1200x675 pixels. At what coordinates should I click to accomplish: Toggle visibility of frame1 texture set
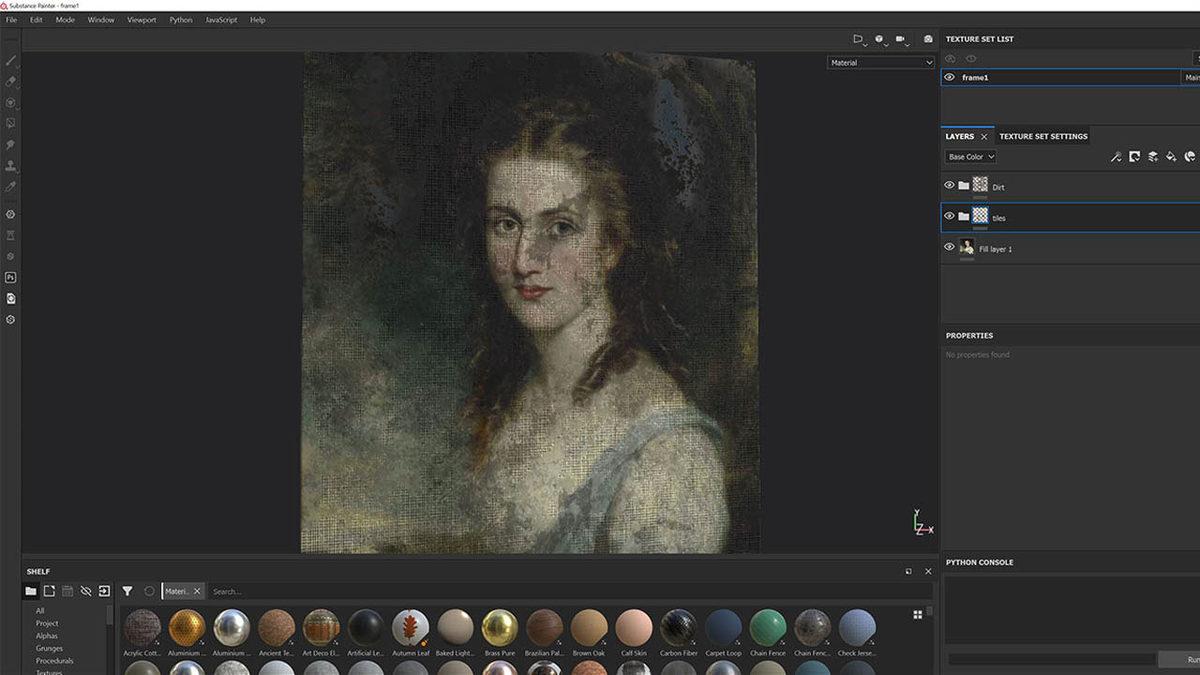(949, 77)
